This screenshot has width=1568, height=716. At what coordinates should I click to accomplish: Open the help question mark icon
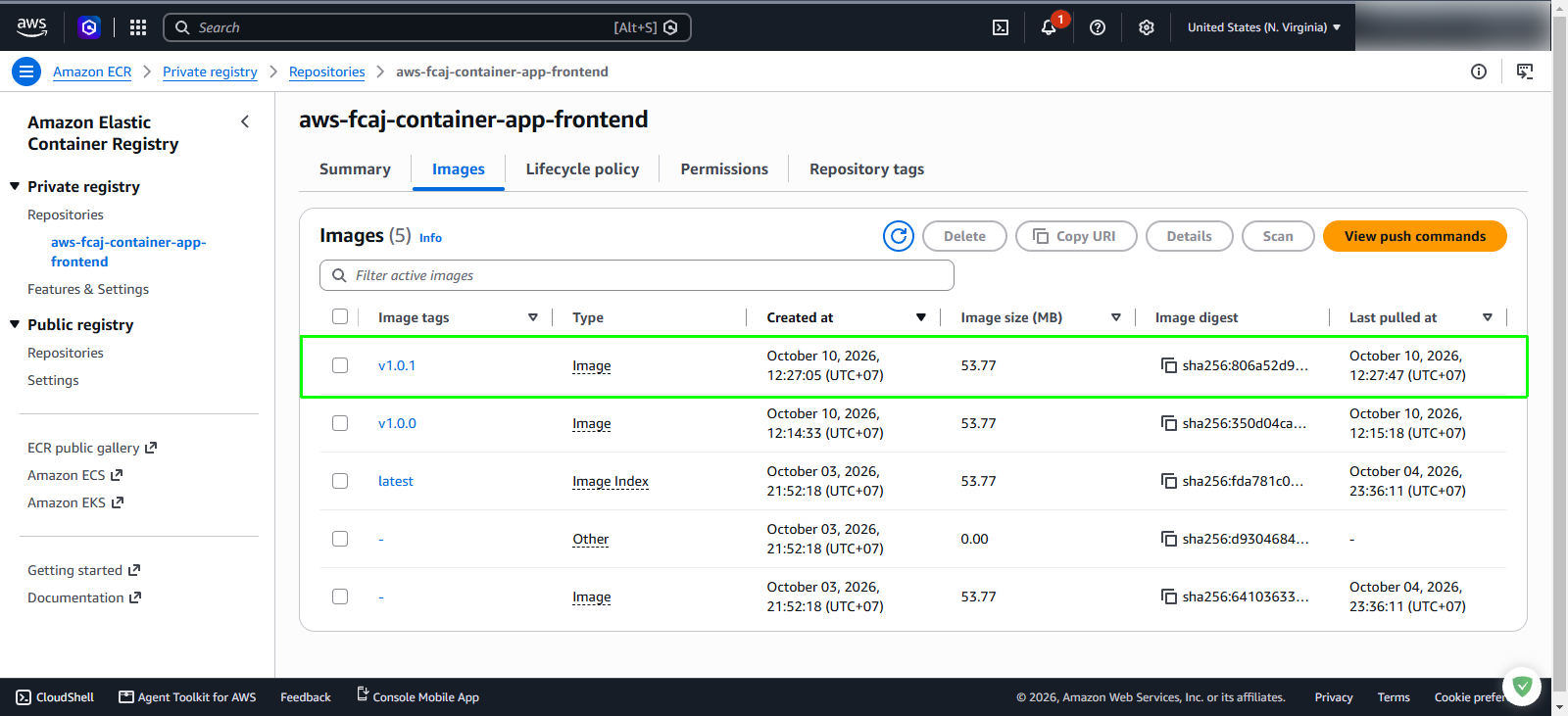coord(1098,27)
